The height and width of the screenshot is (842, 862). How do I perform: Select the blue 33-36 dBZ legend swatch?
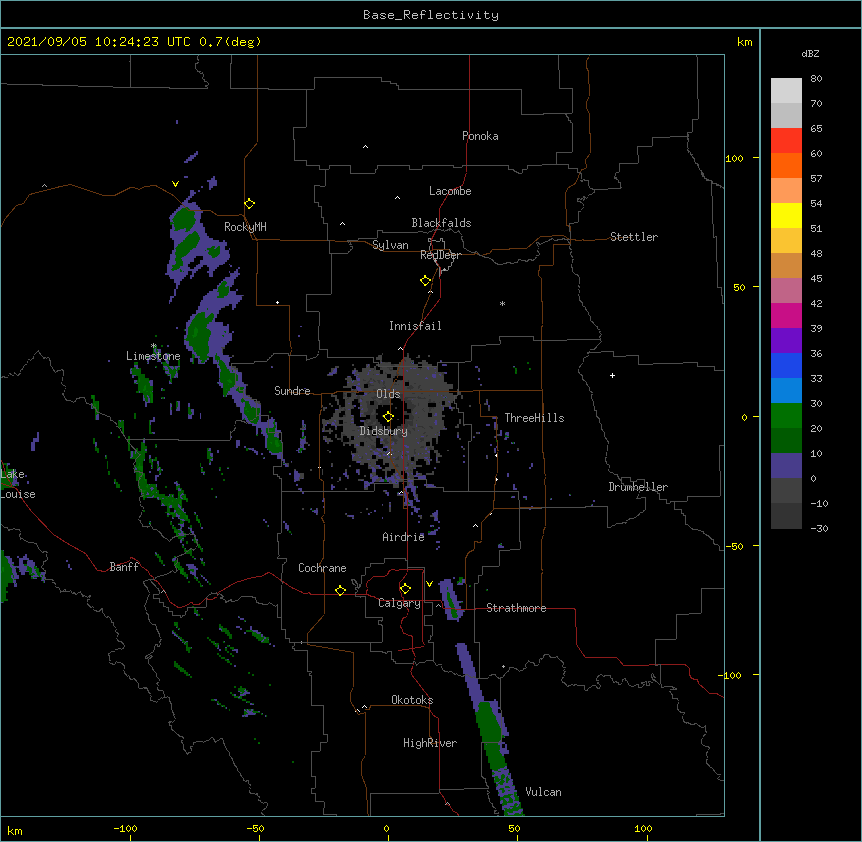point(786,365)
